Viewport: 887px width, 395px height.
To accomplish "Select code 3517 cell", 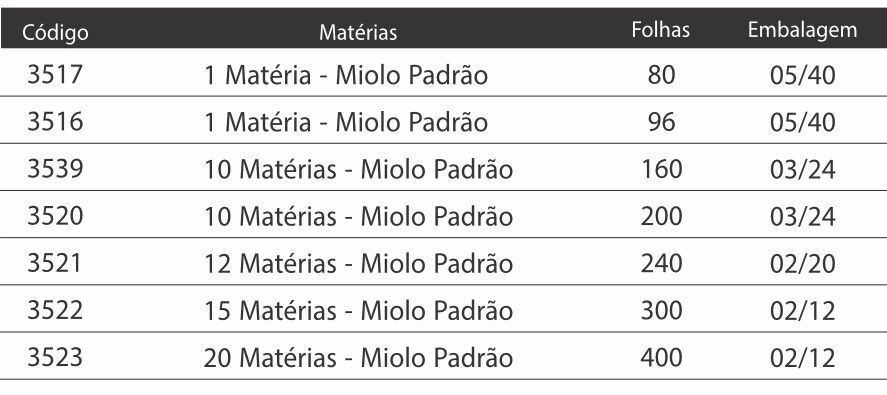I will click(55, 75).
